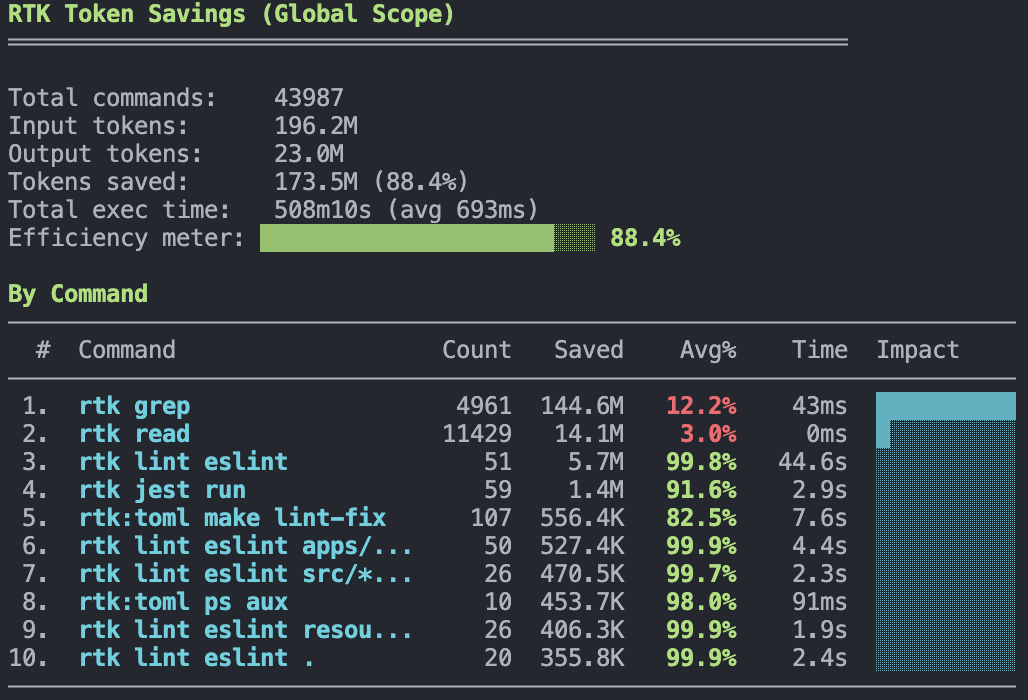Viewport: 1028px width, 700px height.
Task: Click the "rtk:toml make lint-fix" command name
Action: coord(233,518)
